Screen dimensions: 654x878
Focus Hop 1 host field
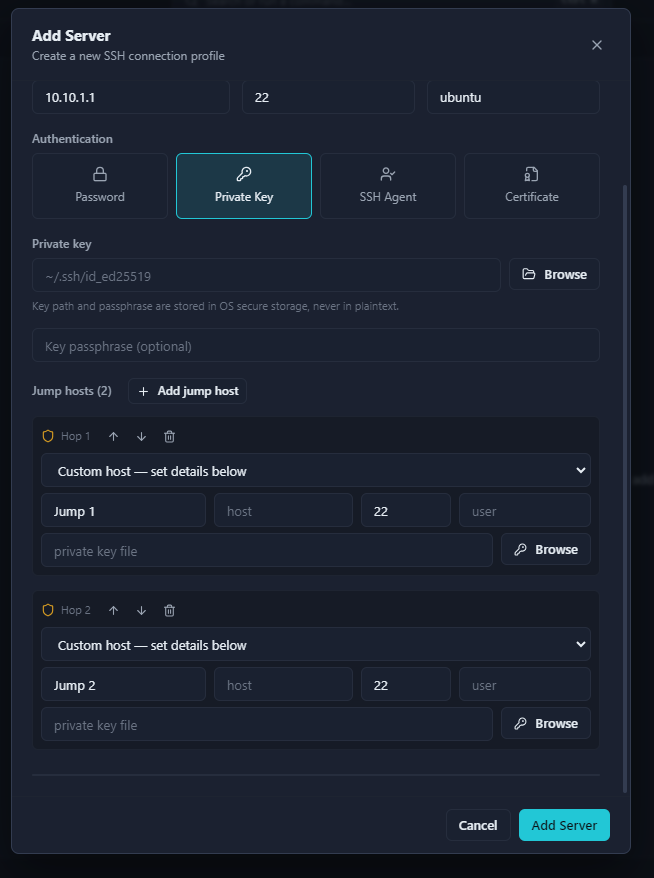283,511
